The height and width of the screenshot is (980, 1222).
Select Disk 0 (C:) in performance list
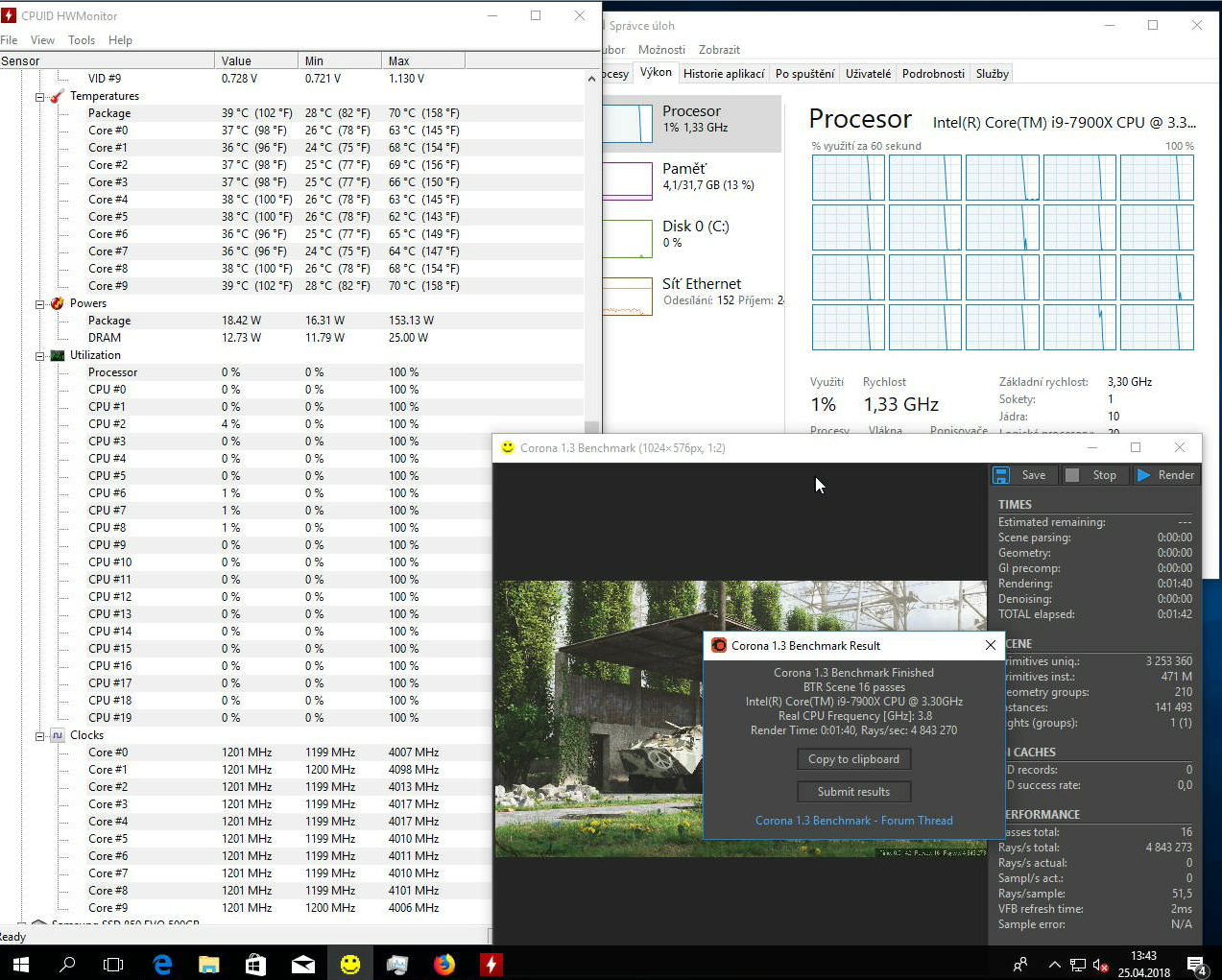point(691,237)
